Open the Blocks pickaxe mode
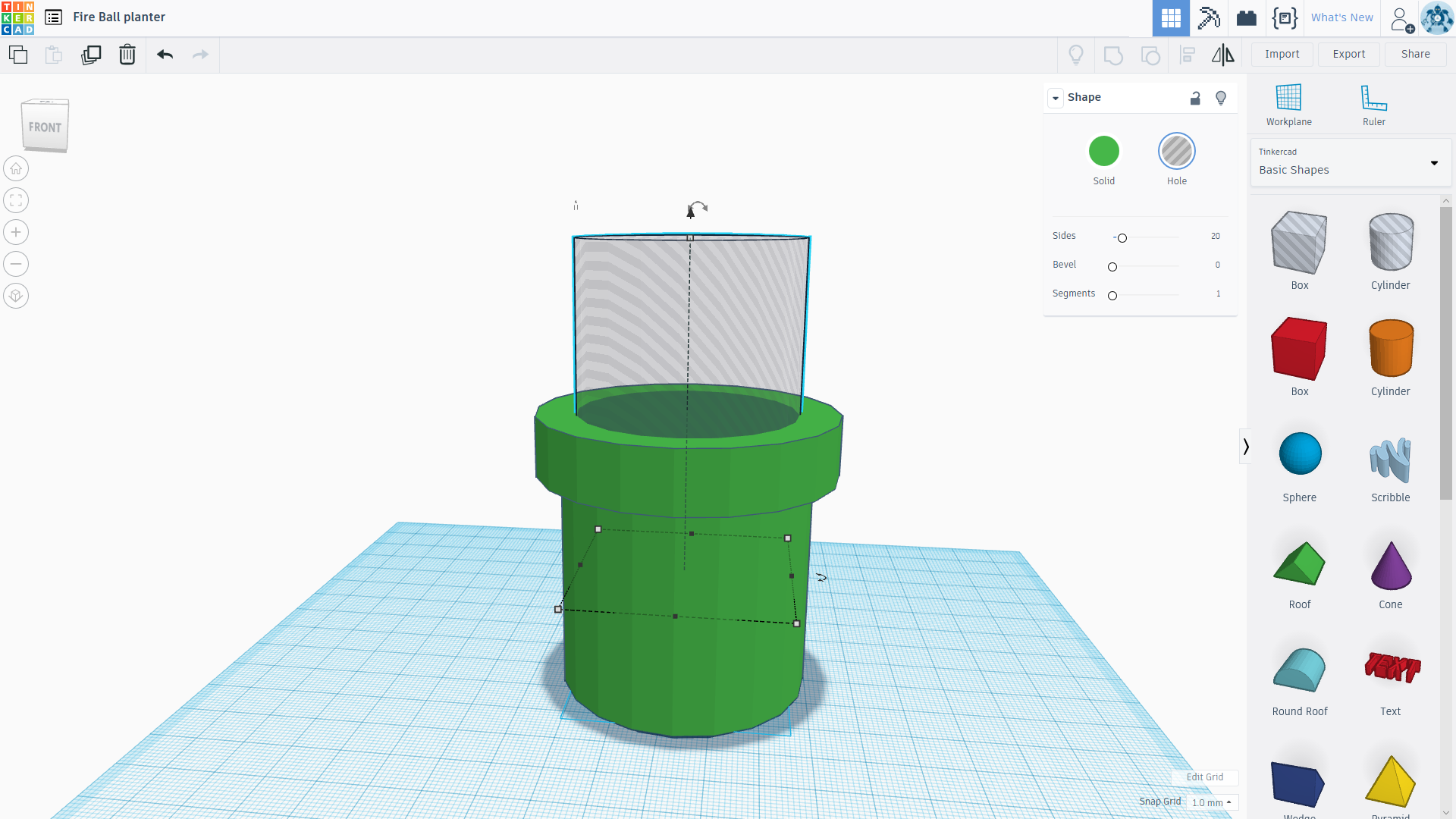The image size is (1456, 819). [1209, 18]
